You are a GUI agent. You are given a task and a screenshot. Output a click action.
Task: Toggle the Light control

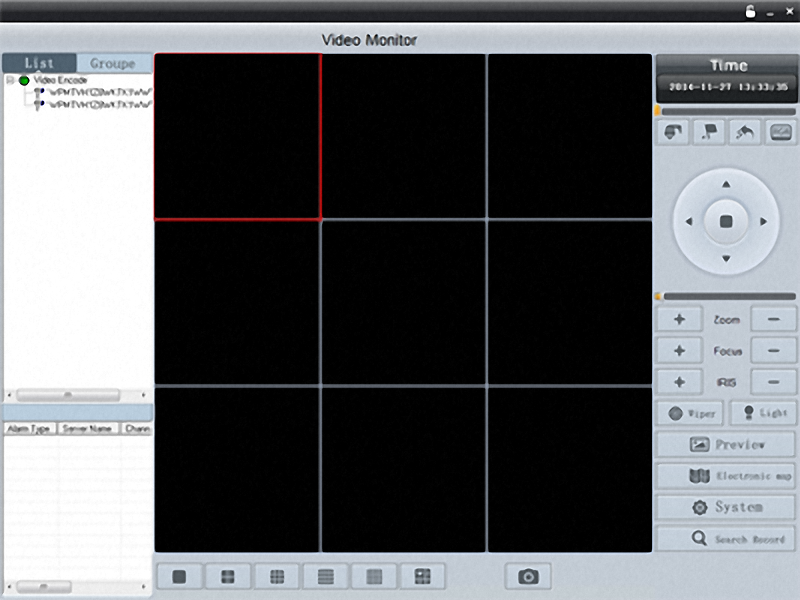pos(763,413)
